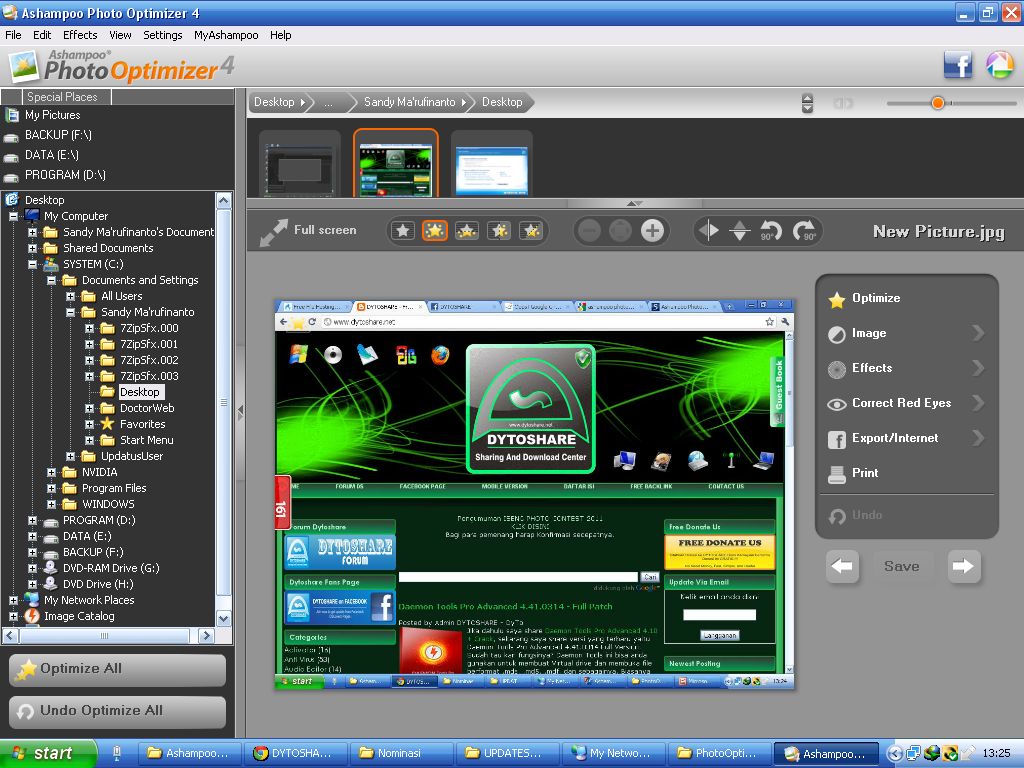This screenshot has width=1024, height=768.
Task: Set the third star rating
Action: coord(466,231)
